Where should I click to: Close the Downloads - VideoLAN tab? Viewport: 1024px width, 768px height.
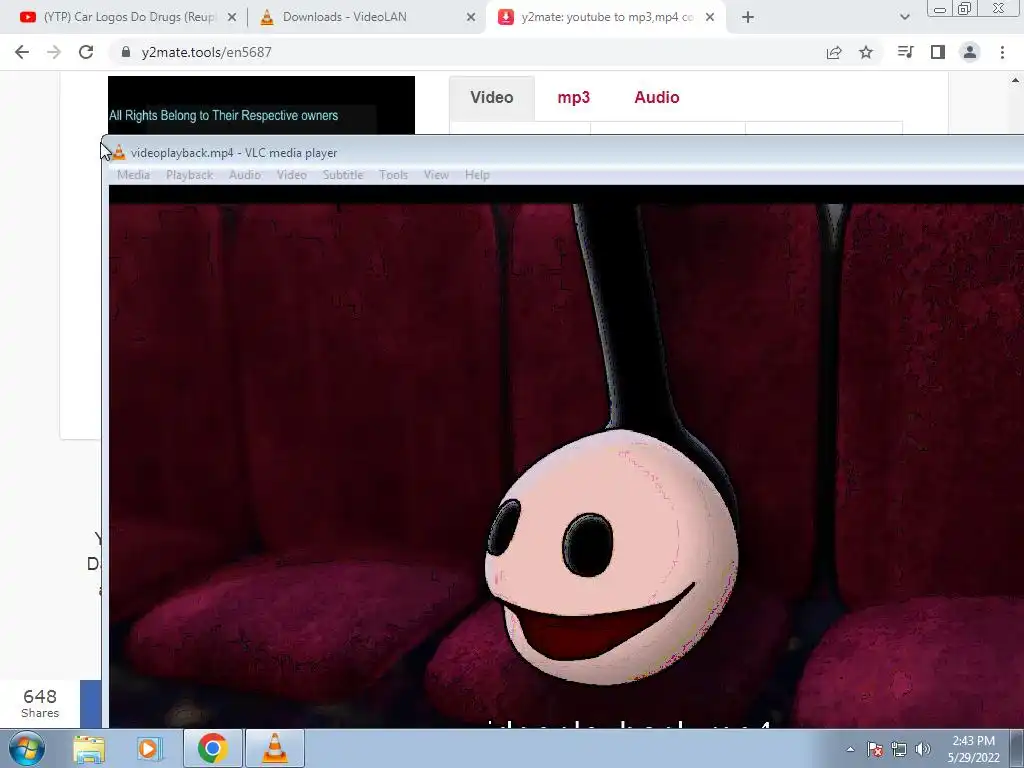point(471,18)
